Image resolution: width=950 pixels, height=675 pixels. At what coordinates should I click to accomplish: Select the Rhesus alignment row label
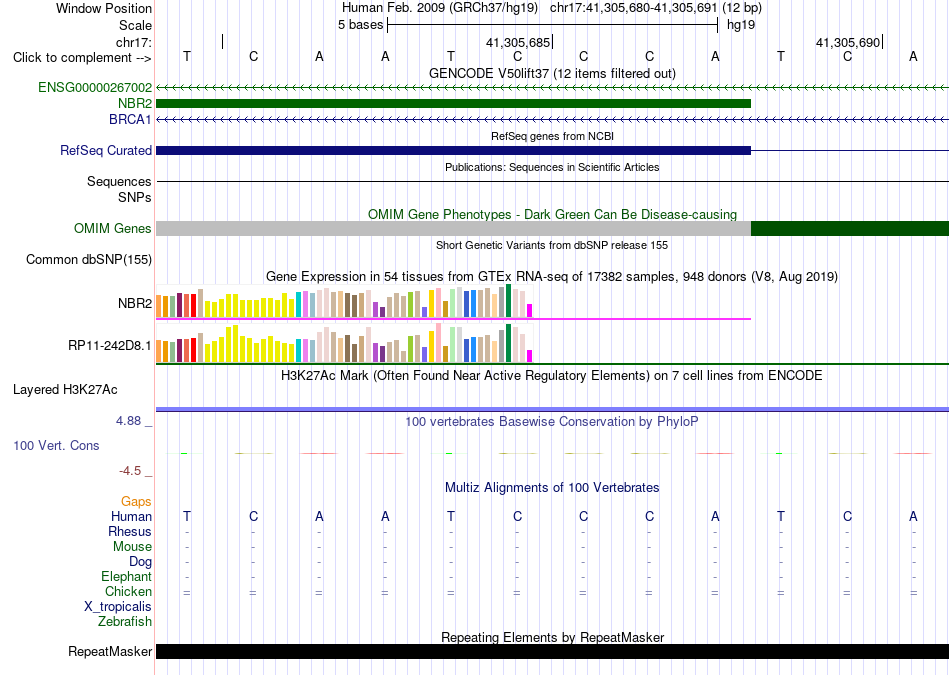click(130, 531)
